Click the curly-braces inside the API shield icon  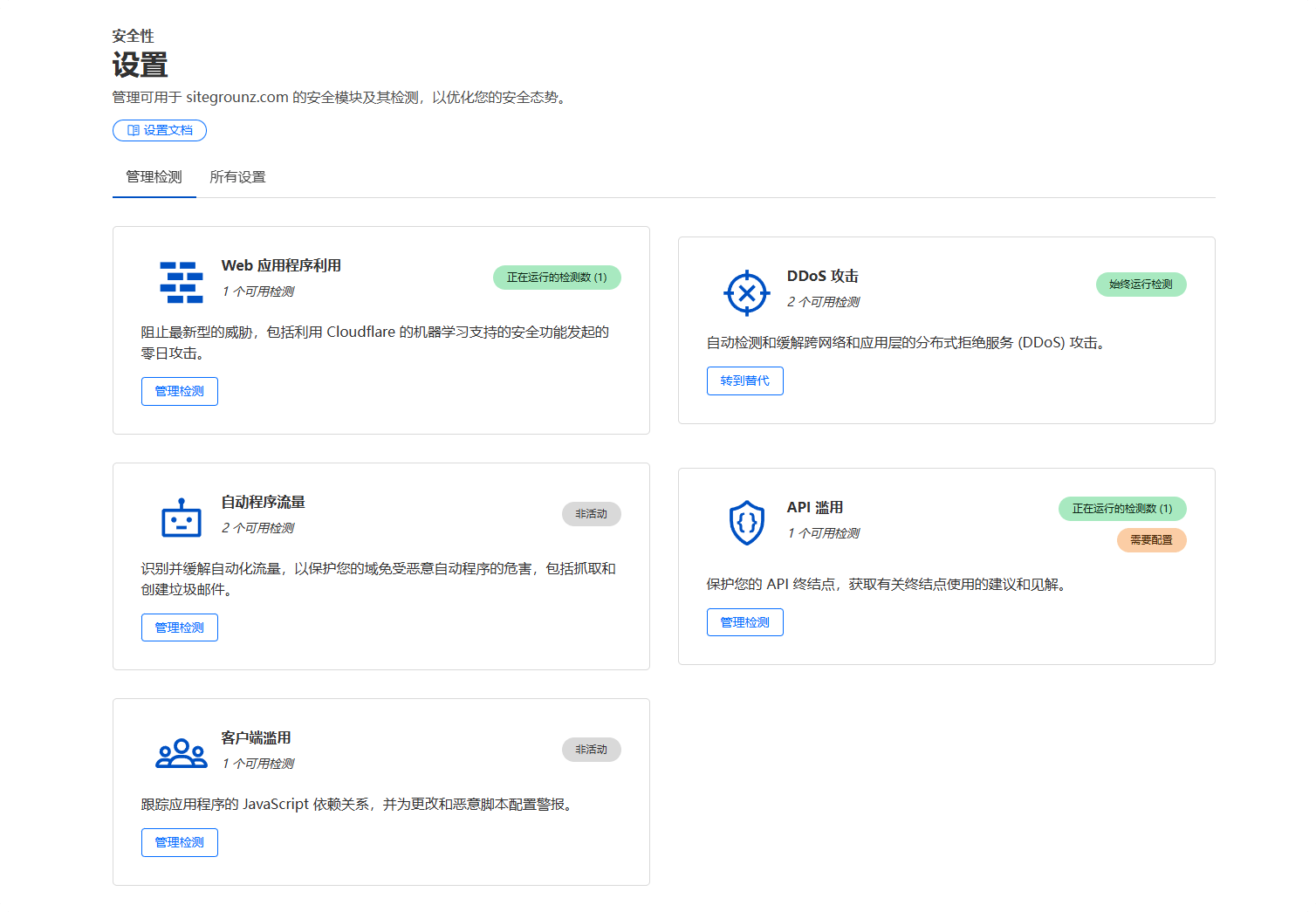click(x=746, y=524)
